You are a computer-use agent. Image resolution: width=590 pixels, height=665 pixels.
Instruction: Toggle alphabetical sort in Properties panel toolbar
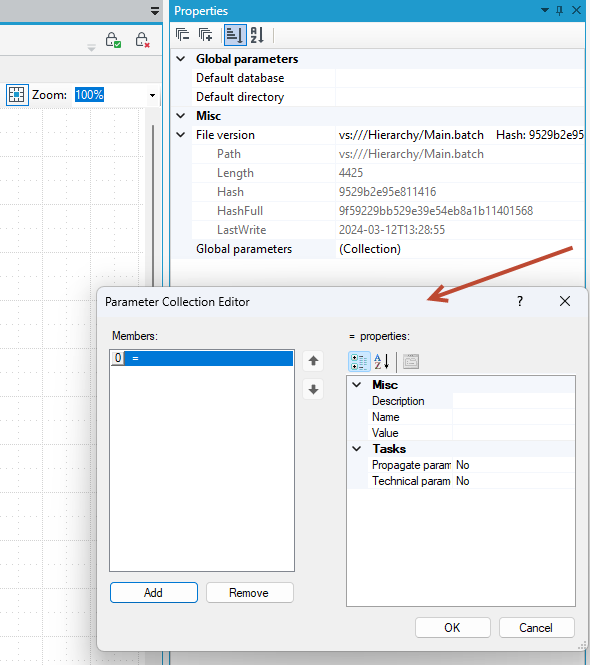pyautogui.click(x=257, y=35)
